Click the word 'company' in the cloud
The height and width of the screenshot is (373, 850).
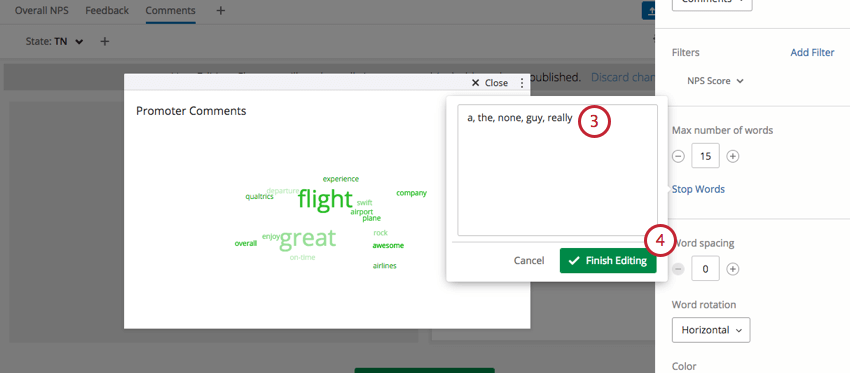pos(411,193)
